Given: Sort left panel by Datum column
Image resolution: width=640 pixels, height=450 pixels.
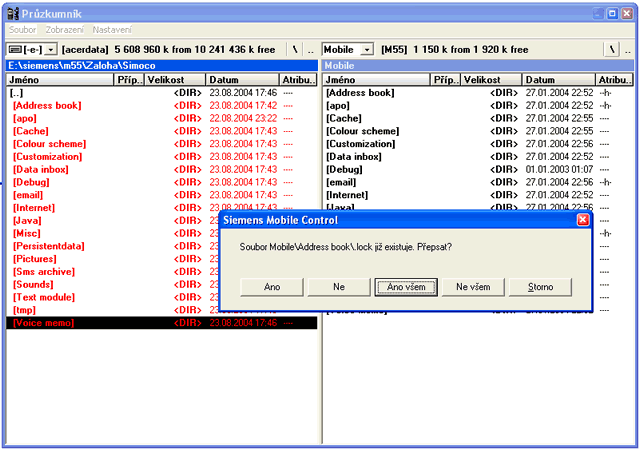Looking at the screenshot, I should 242,80.
